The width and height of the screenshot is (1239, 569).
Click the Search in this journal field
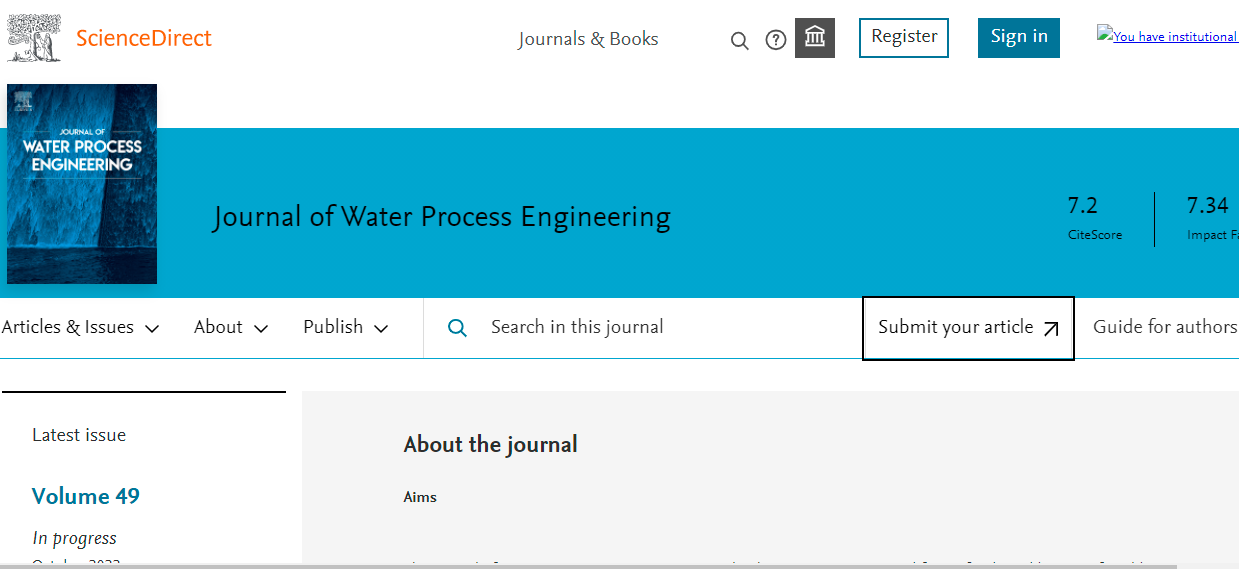click(650, 327)
